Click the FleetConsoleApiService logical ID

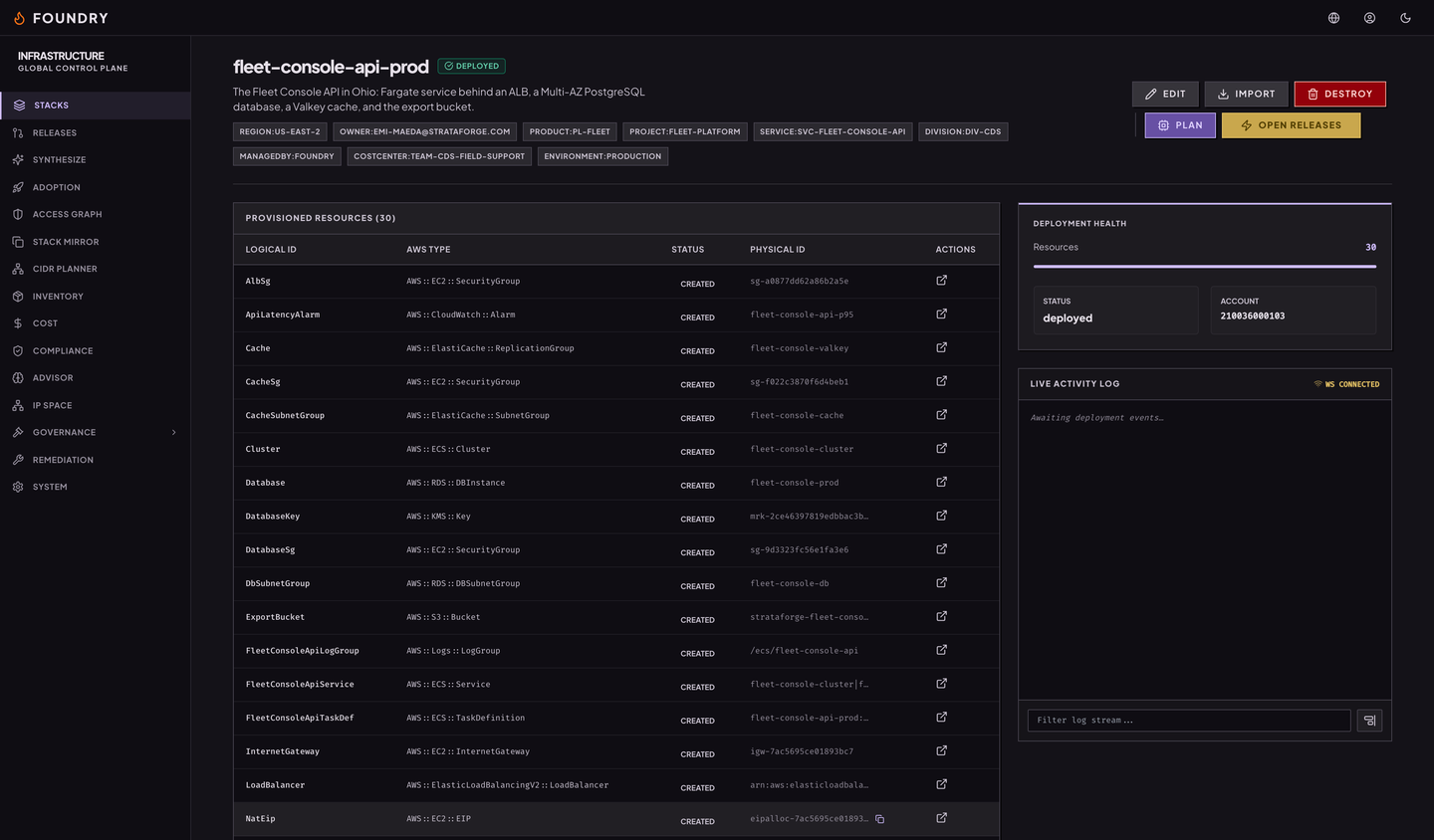(300, 685)
